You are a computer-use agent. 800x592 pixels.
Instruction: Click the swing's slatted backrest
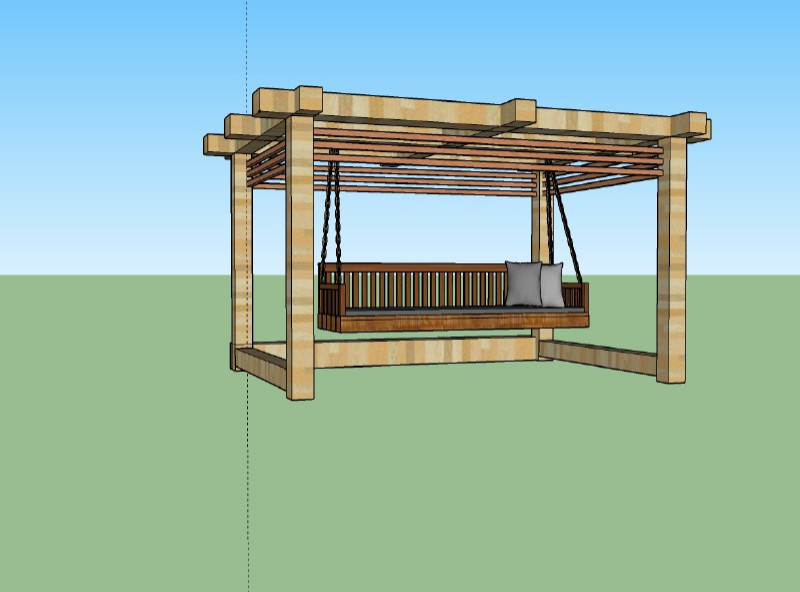[420, 287]
